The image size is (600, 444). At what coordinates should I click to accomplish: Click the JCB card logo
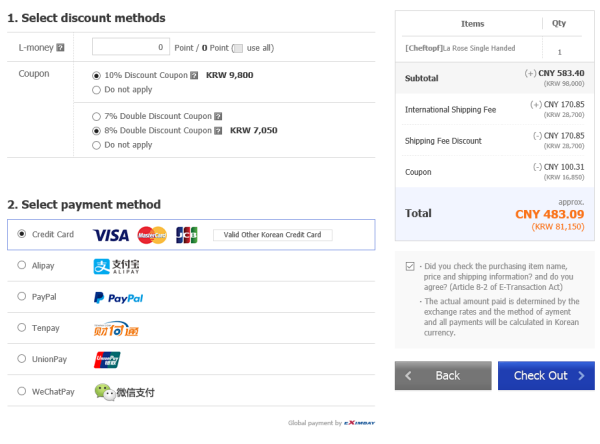click(x=186, y=235)
